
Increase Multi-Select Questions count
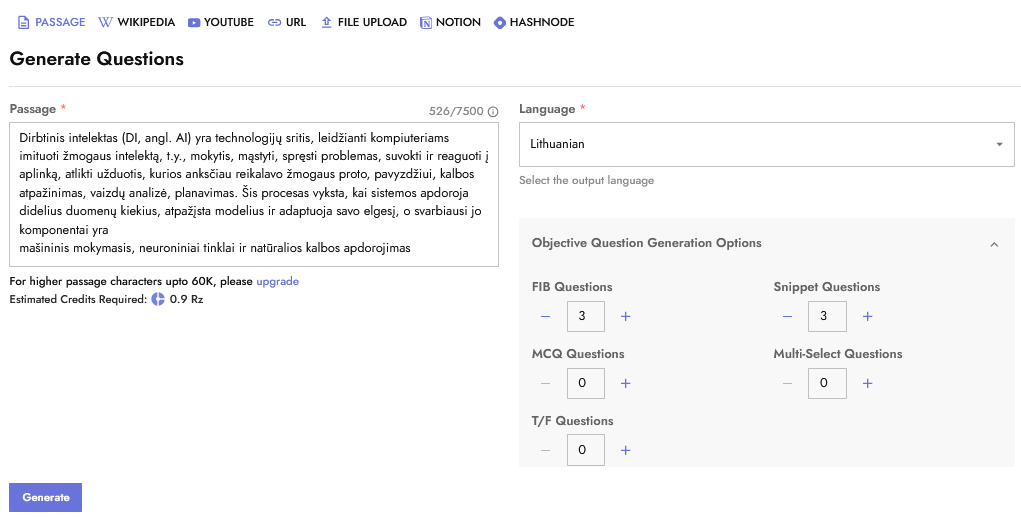(x=867, y=383)
